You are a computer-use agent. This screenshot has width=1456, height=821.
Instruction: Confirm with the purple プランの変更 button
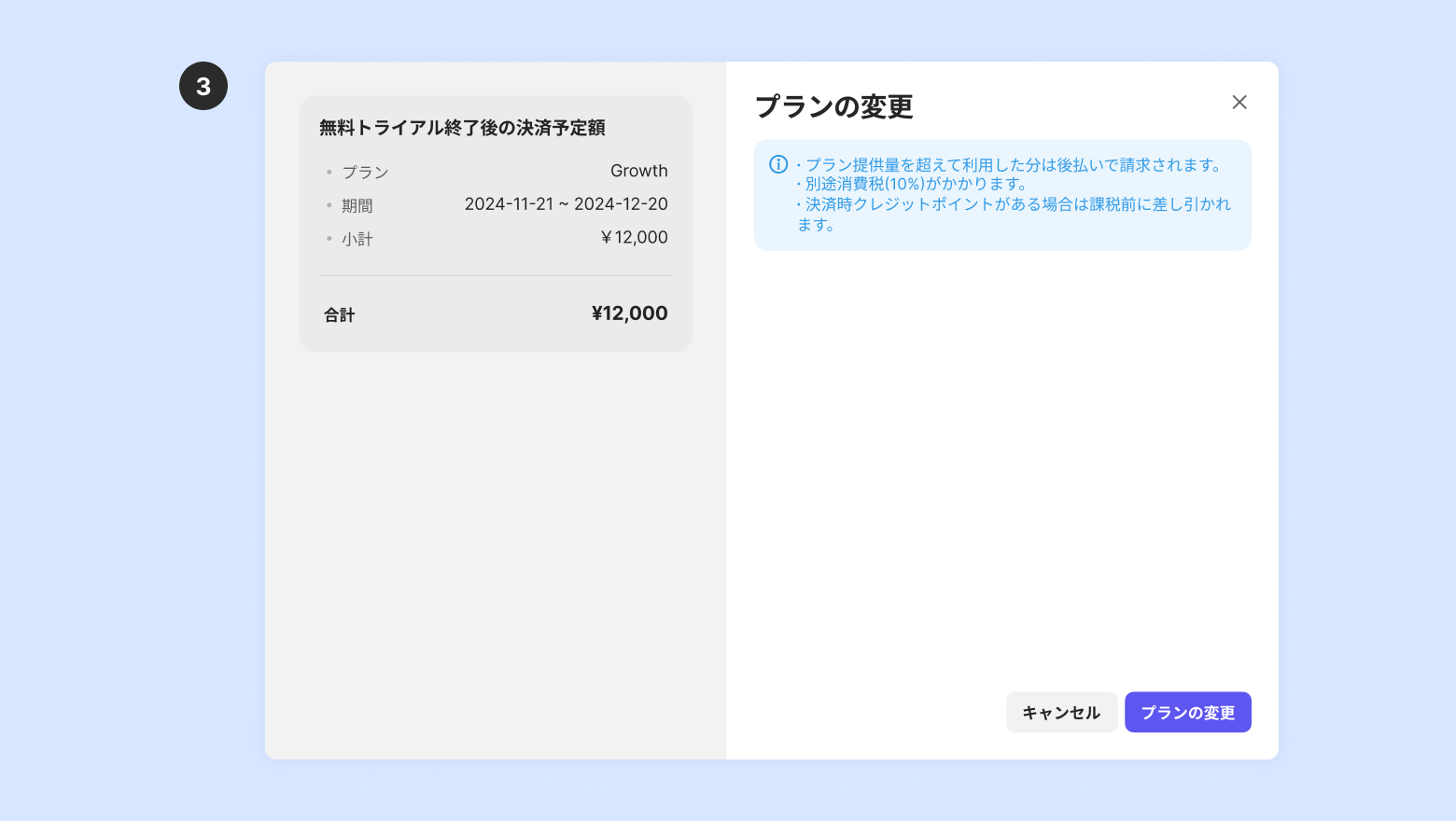[1188, 712]
